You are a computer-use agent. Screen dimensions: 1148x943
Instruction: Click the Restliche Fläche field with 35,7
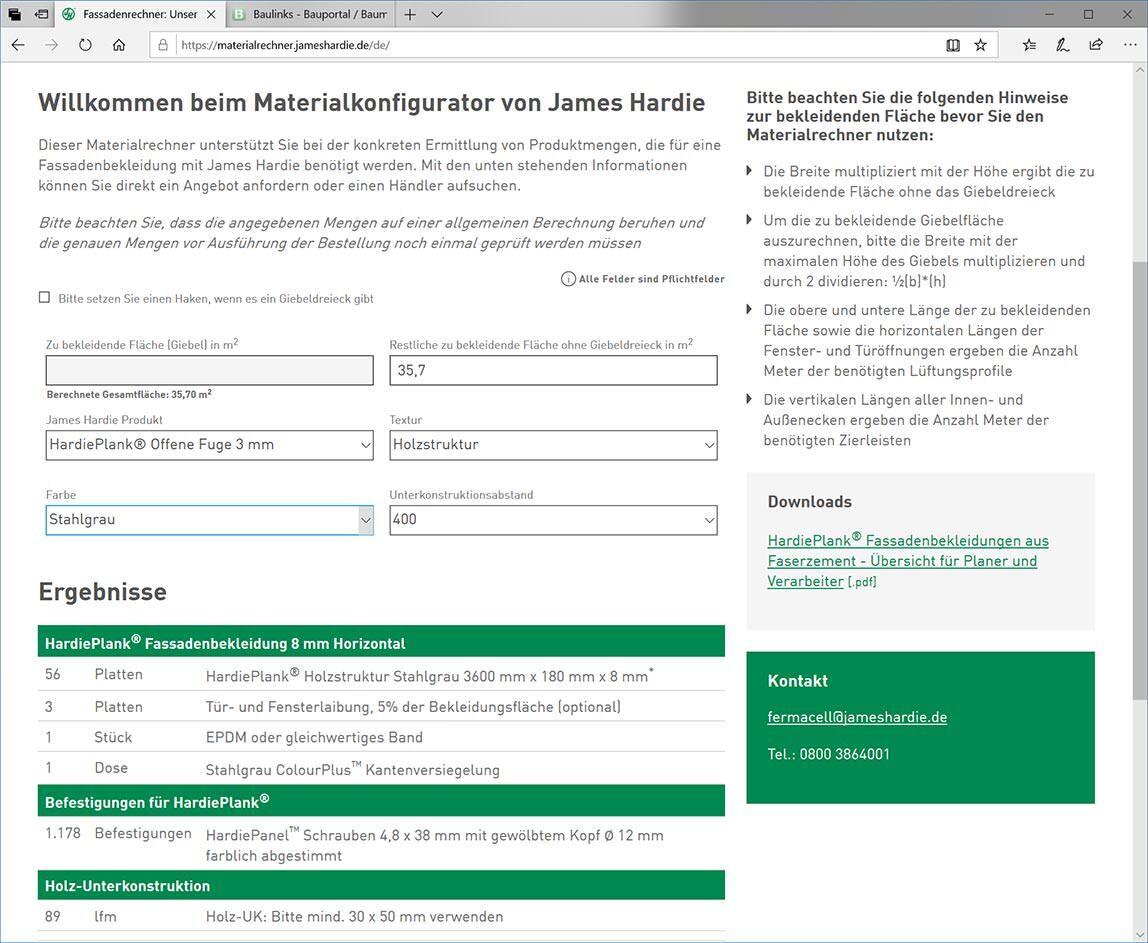click(554, 370)
